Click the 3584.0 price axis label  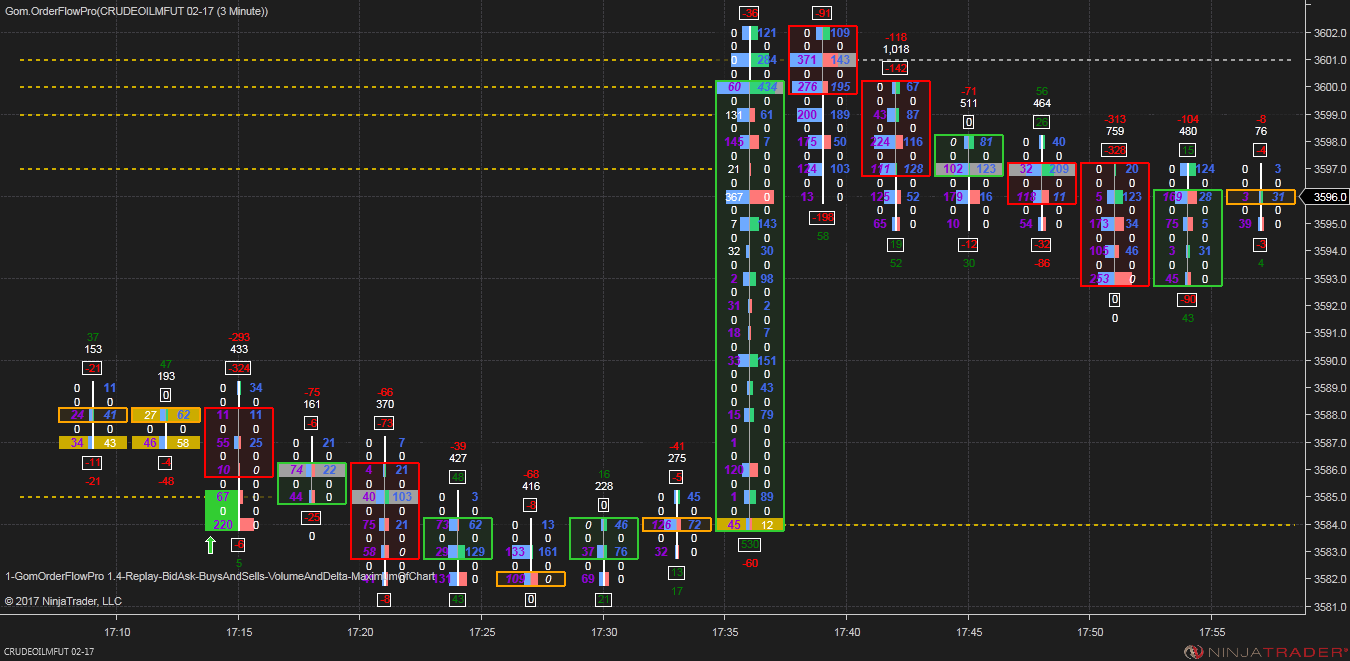[x=1330, y=524]
